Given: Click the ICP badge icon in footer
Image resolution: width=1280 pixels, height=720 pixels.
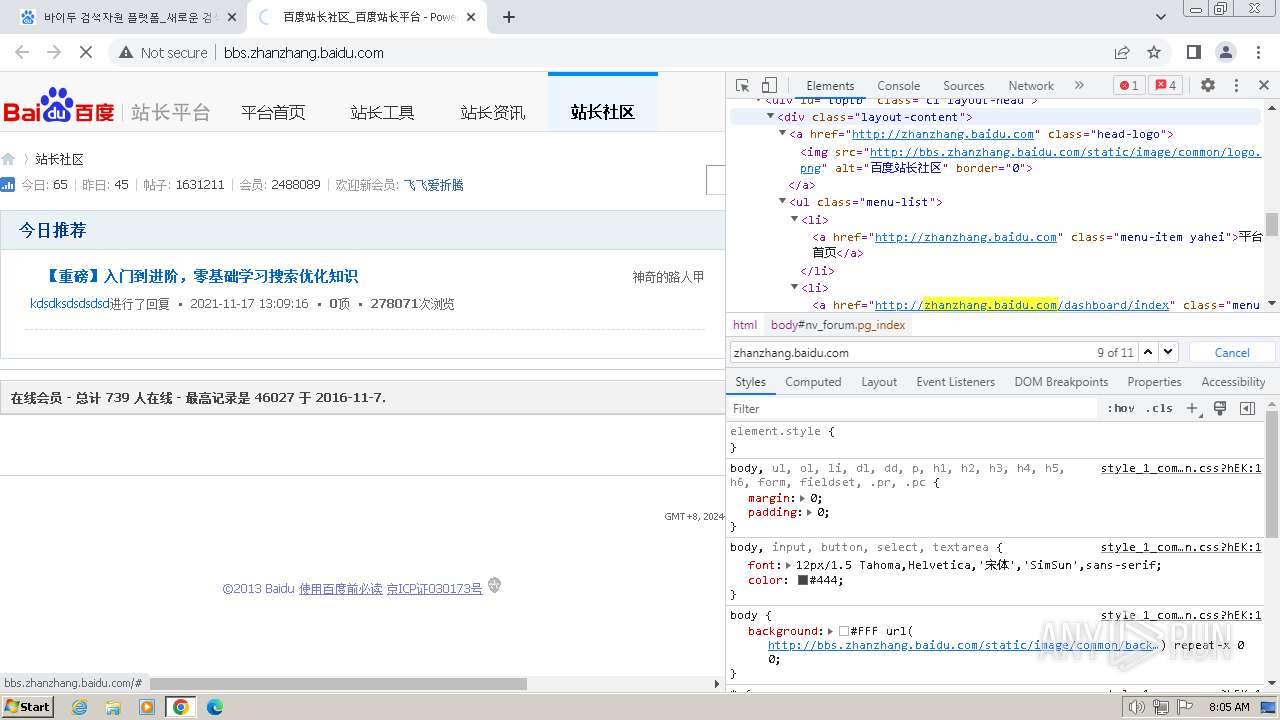Looking at the screenshot, I should [494, 586].
